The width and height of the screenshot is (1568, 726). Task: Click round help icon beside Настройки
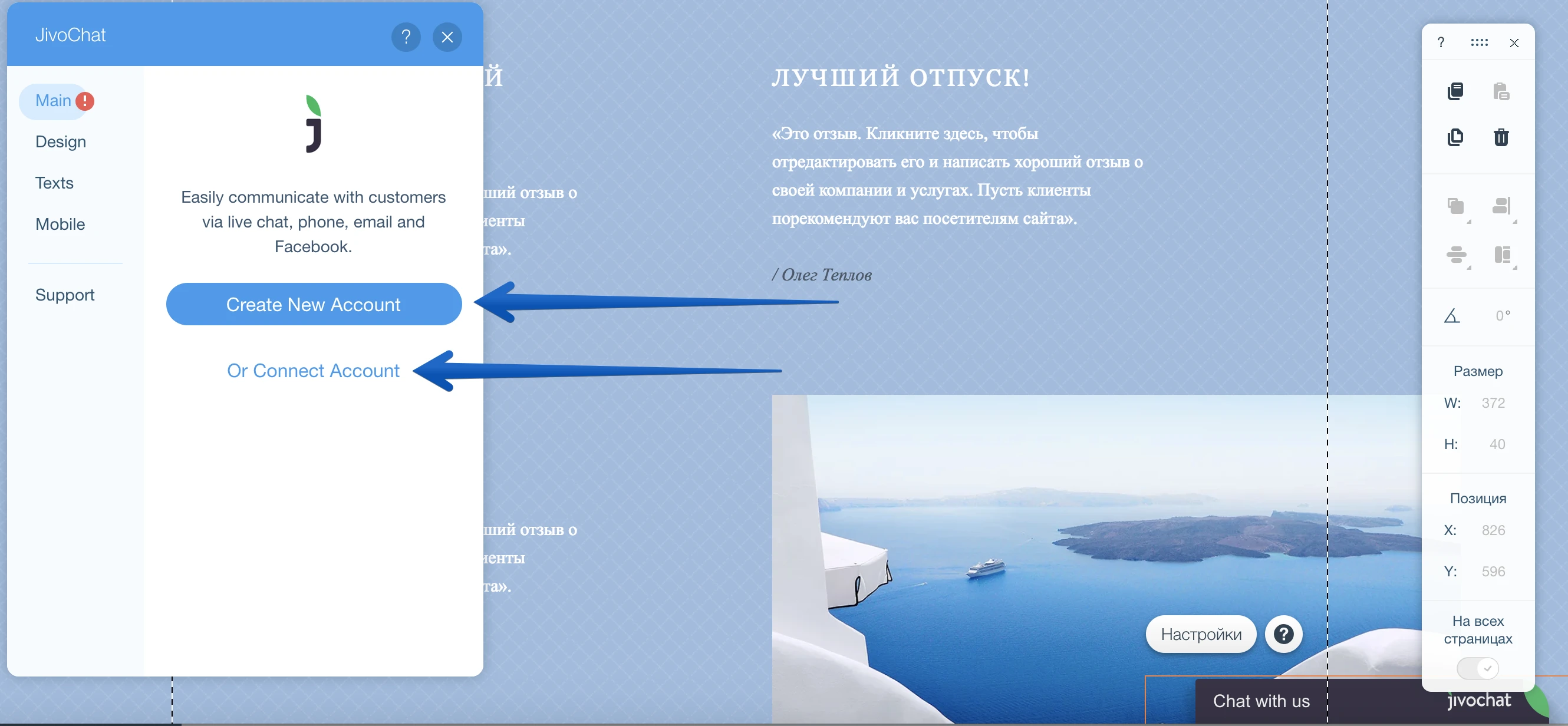coord(1283,634)
